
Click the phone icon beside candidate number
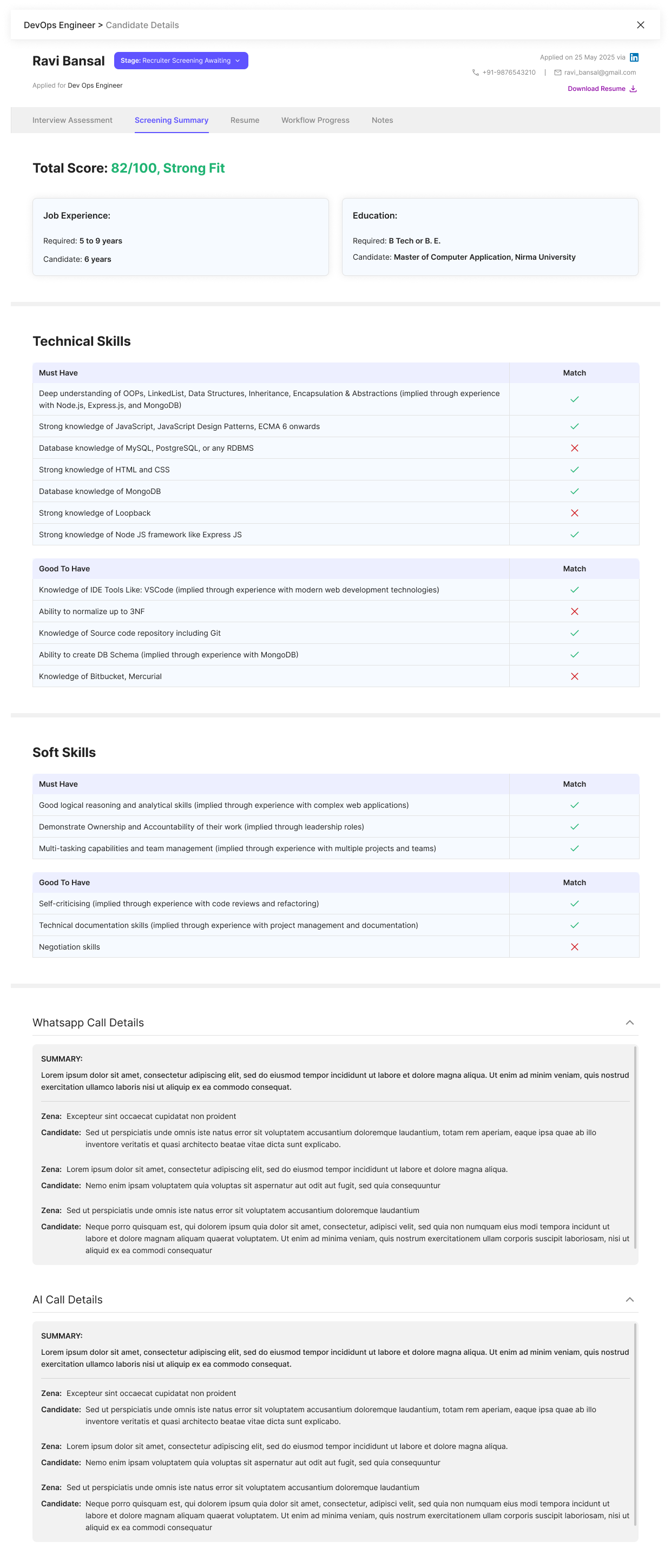(476, 72)
